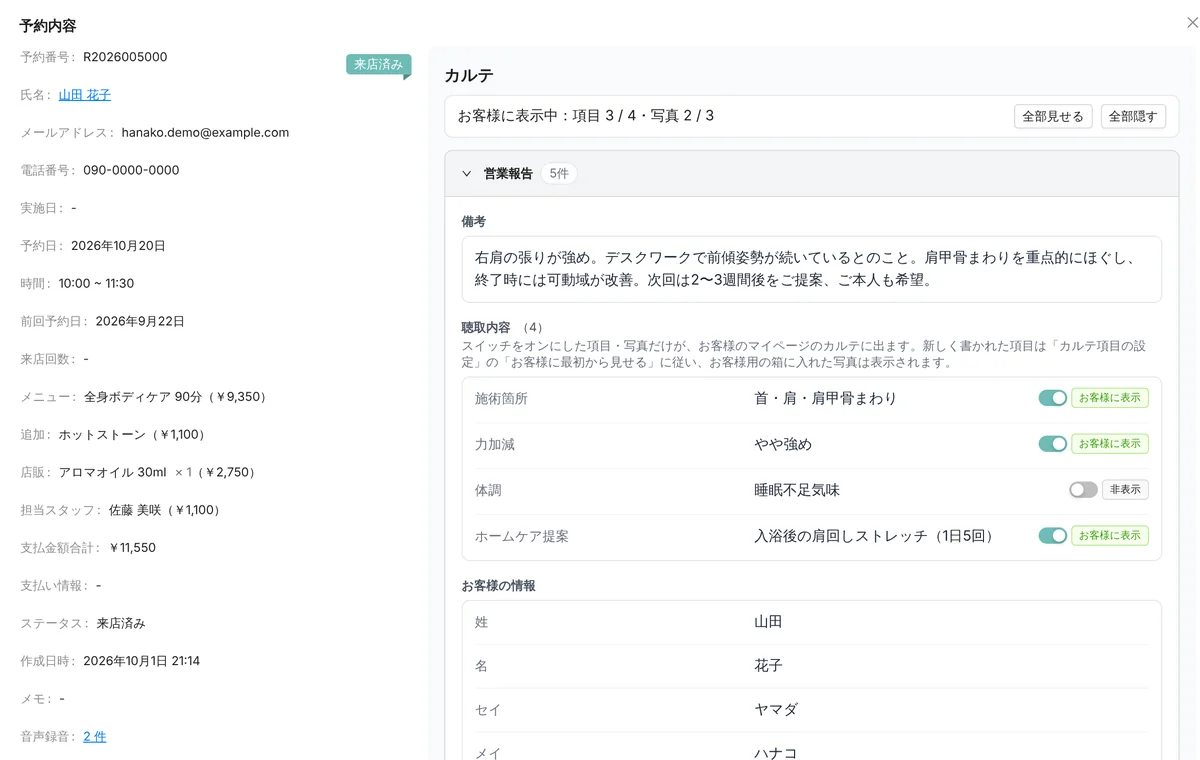This screenshot has width=1200, height=760.
Task: Click the セイ value ヤマダ
Action: click(x=776, y=710)
